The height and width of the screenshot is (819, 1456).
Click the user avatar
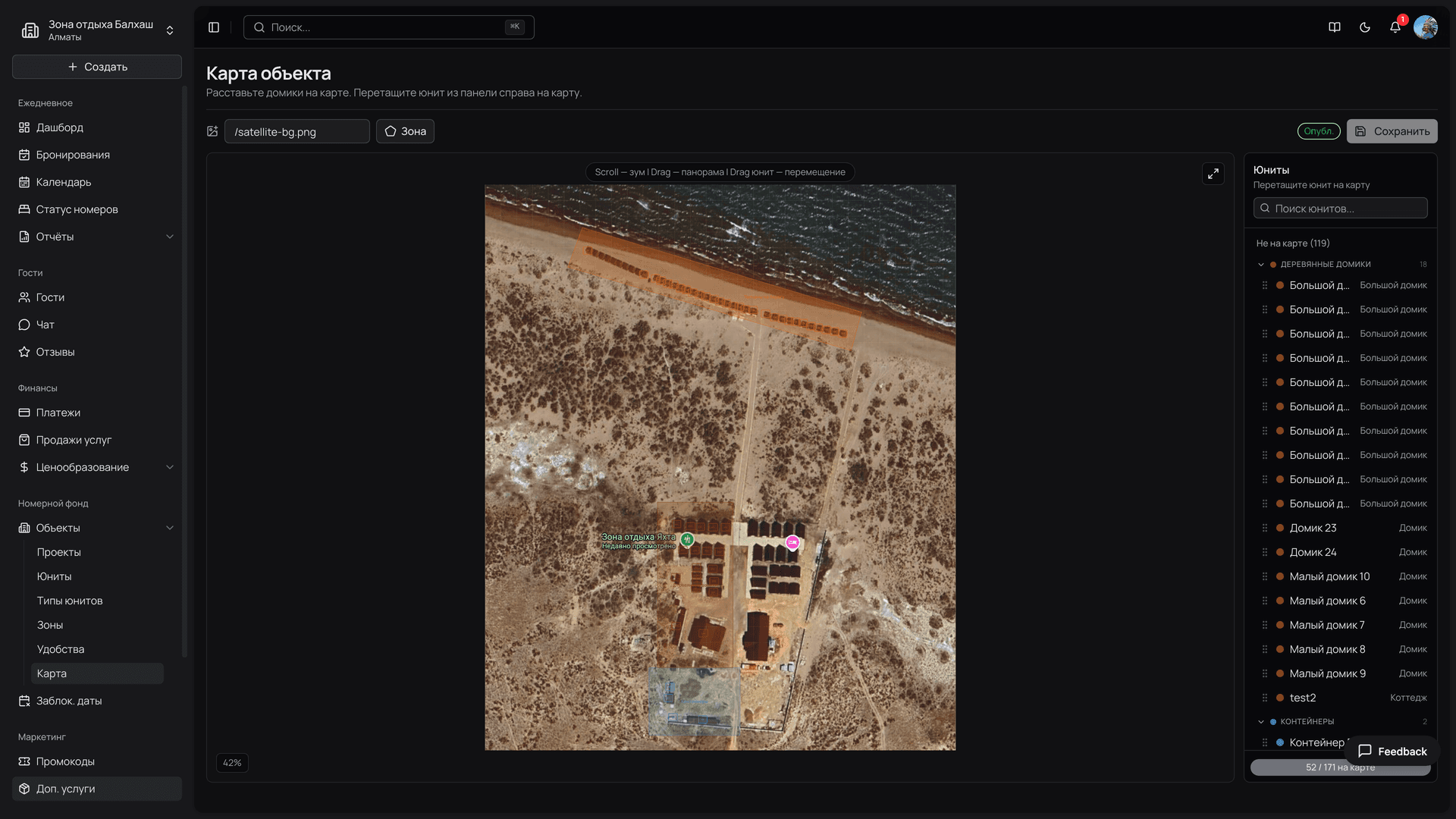1426,27
